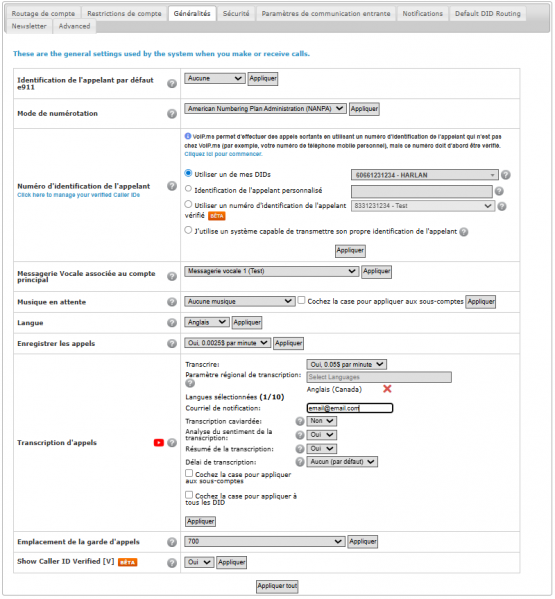Open the Anglais language dropdown
This screenshot has width=555, height=599.
tap(207, 322)
